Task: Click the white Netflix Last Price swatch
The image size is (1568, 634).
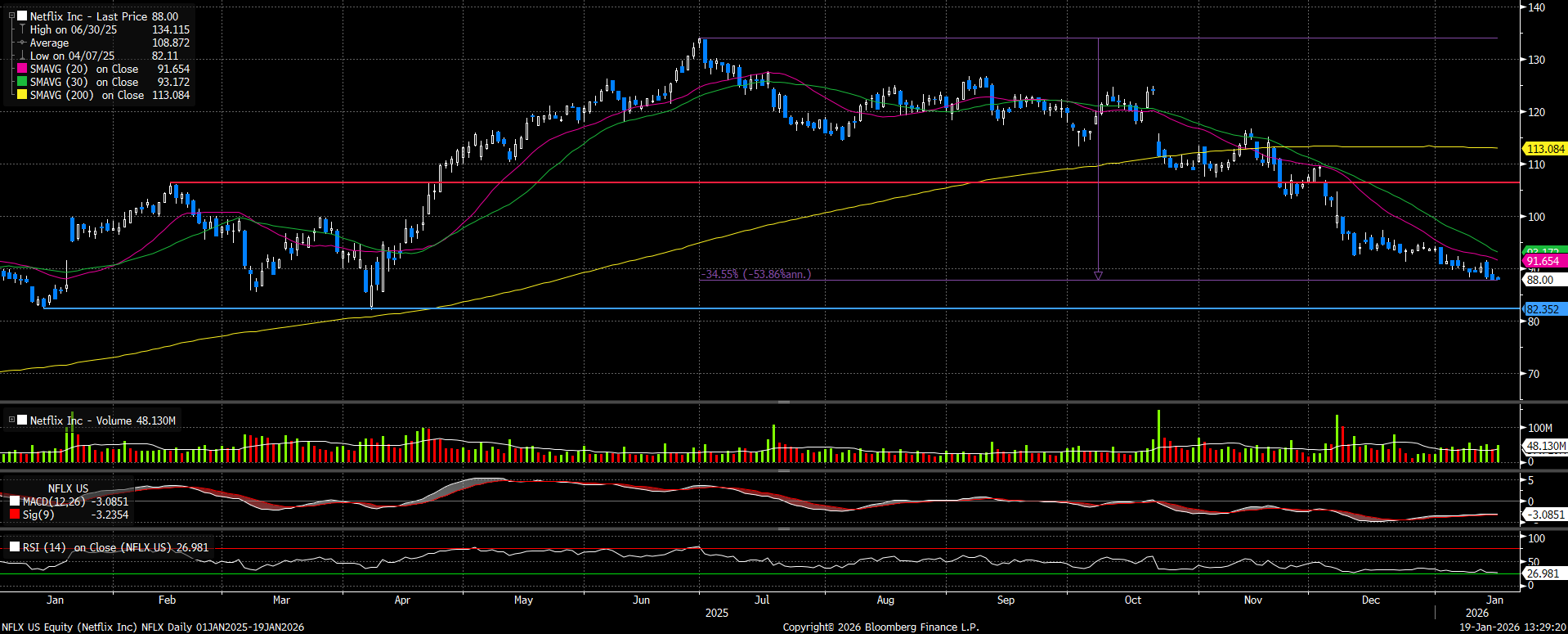Action: point(22,16)
